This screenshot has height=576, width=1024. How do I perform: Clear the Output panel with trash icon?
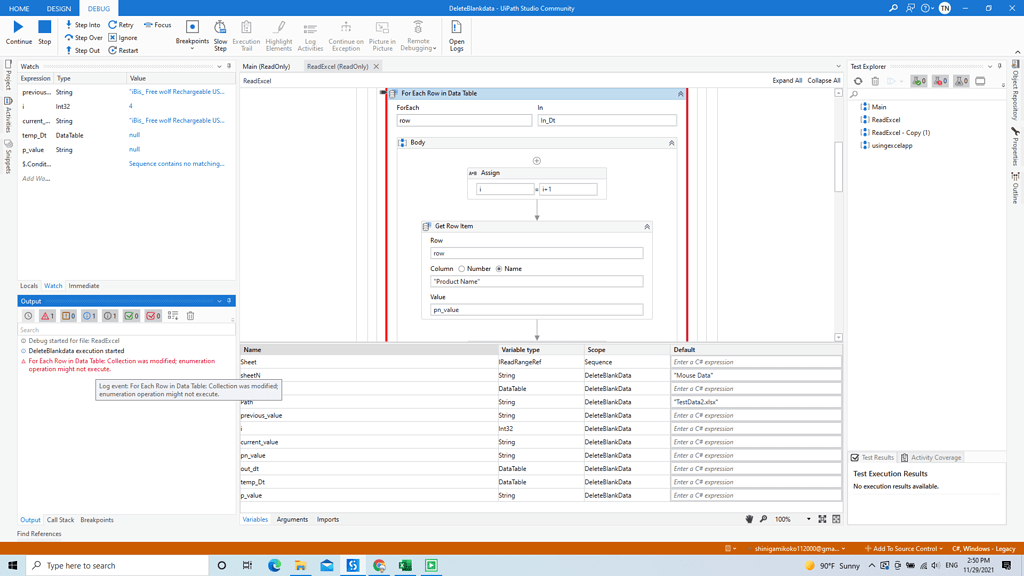[190, 316]
